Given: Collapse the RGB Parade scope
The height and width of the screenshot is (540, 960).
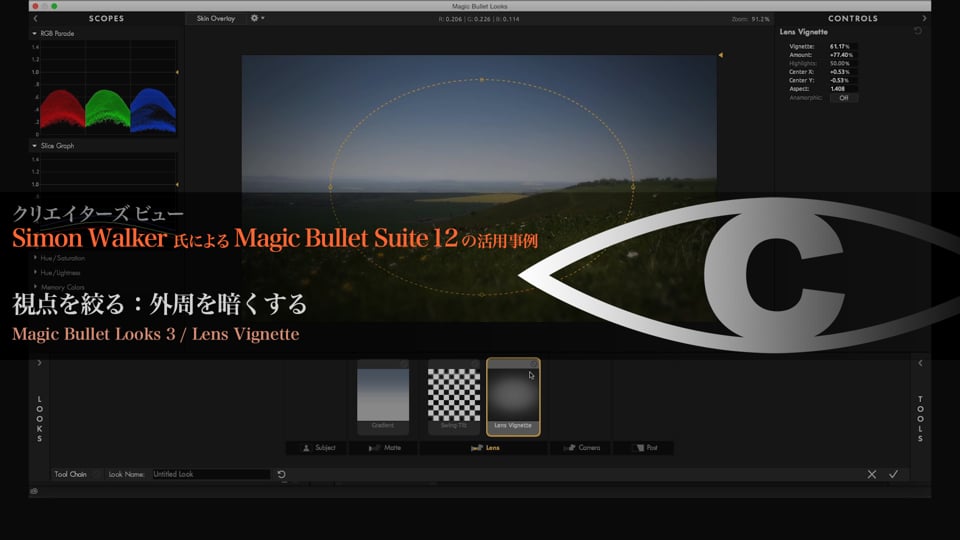Looking at the screenshot, I should (34, 34).
